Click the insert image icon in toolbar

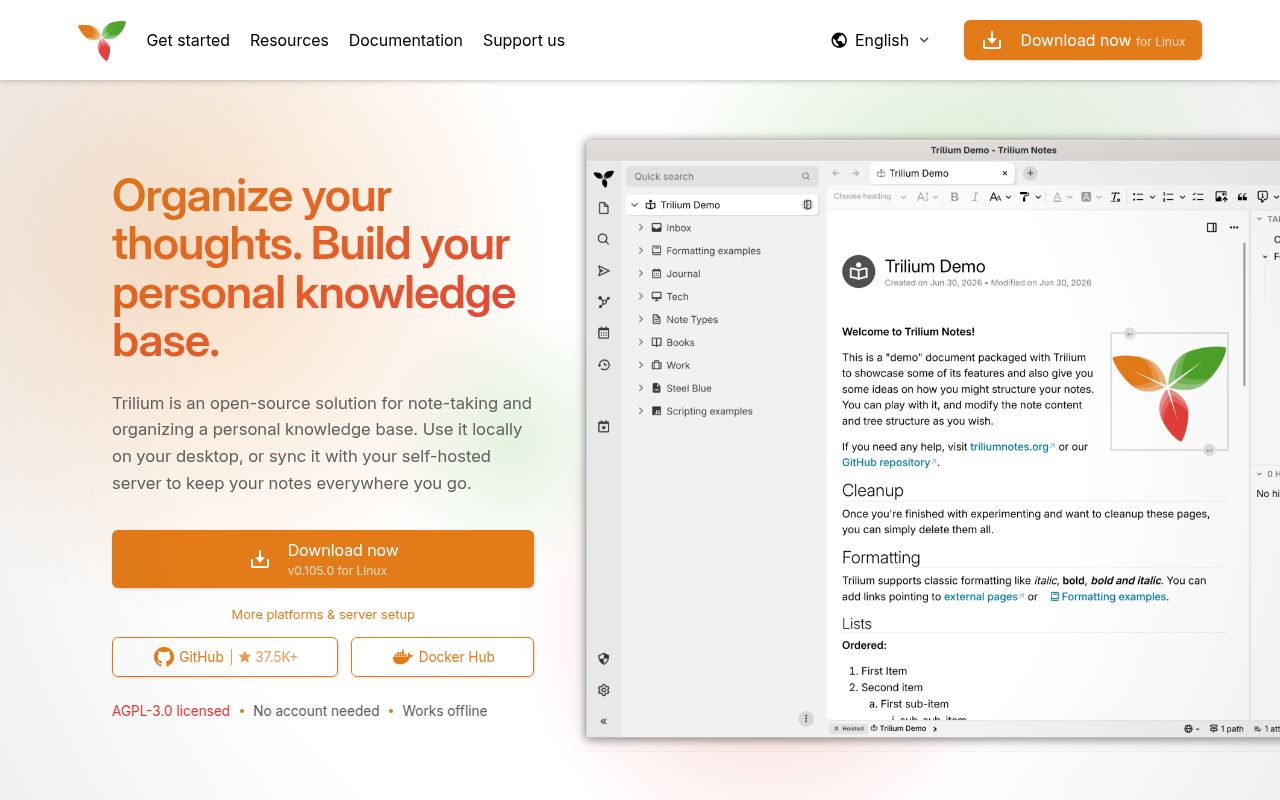[1221, 197]
